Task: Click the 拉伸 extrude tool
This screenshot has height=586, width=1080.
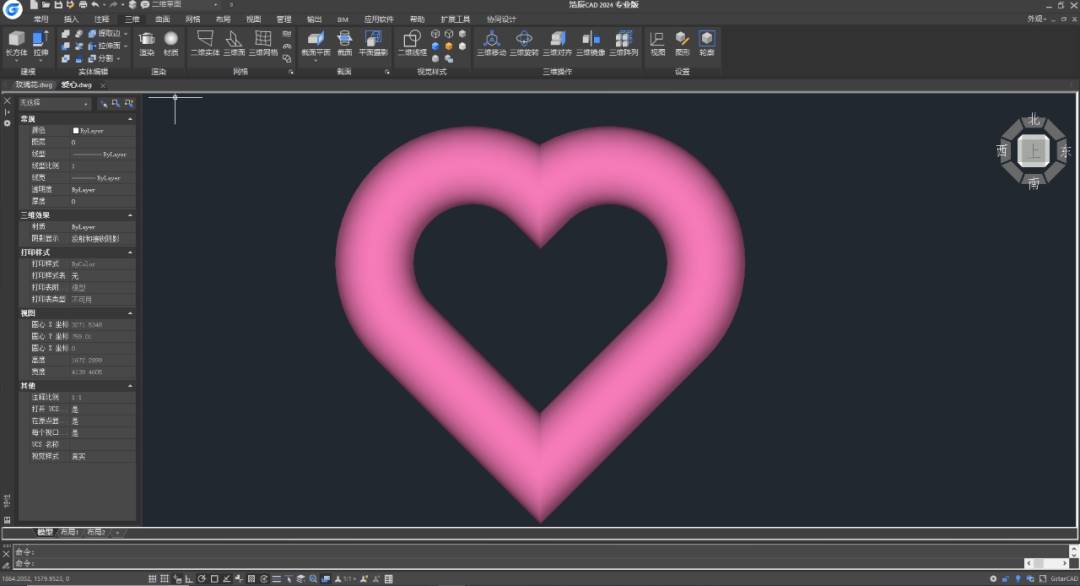Action: point(40,43)
